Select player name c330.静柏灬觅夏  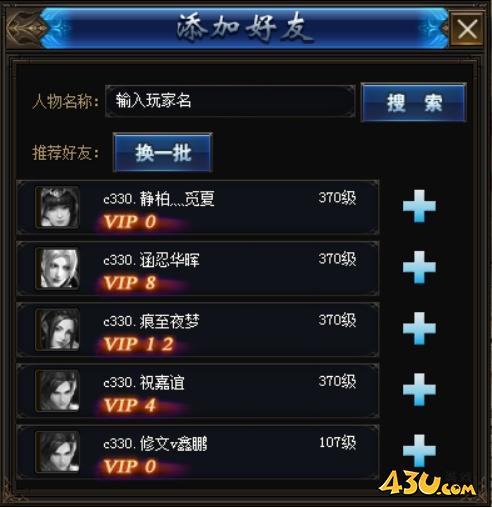(159, 199)
